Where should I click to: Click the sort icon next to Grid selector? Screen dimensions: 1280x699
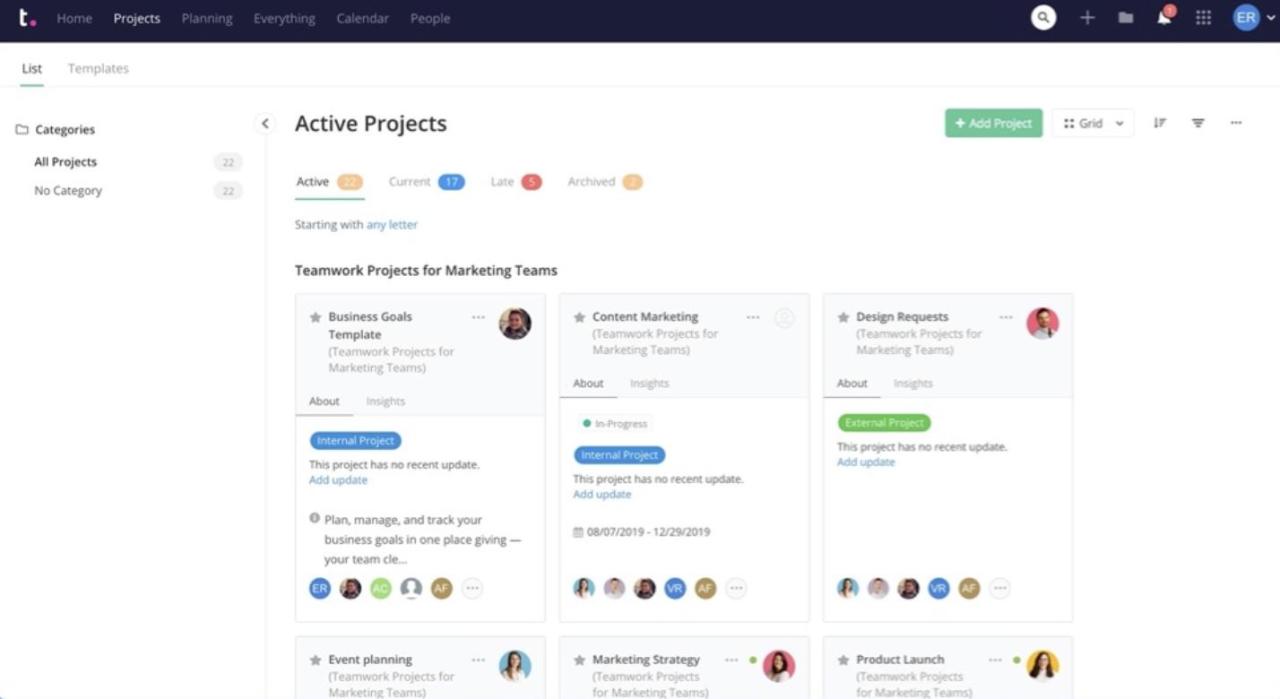click(x=1159, y=122)
